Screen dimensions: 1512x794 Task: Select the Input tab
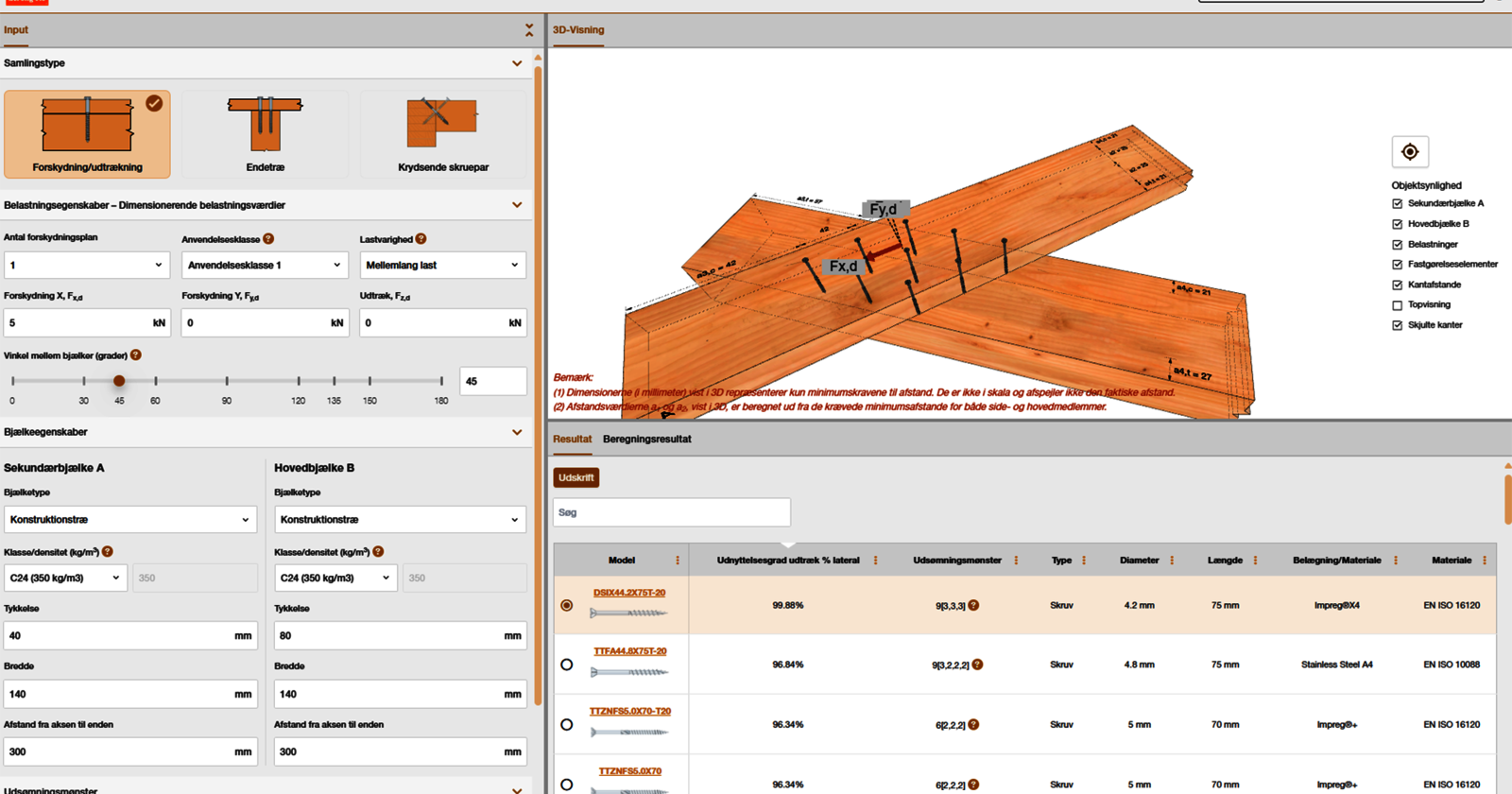point(16,30)
